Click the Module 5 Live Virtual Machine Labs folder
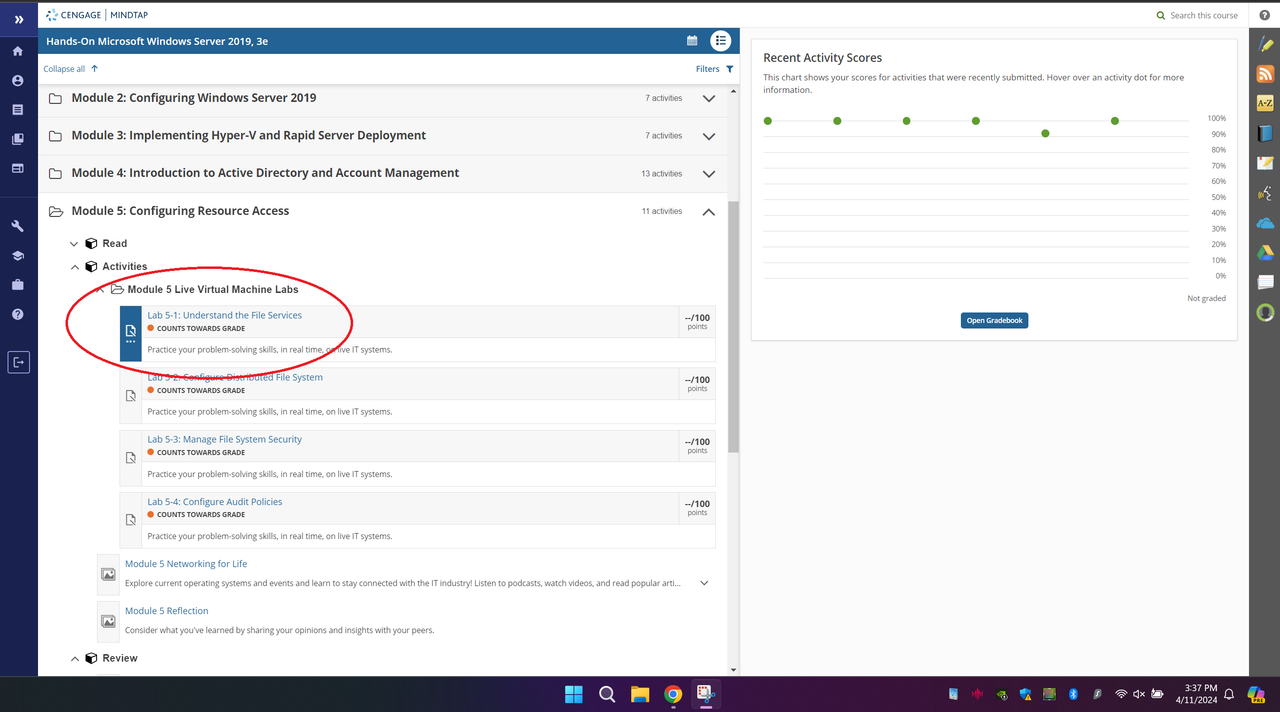Image resolution: width=1280 pixels, height=712 pixels. tap(206, 289)
